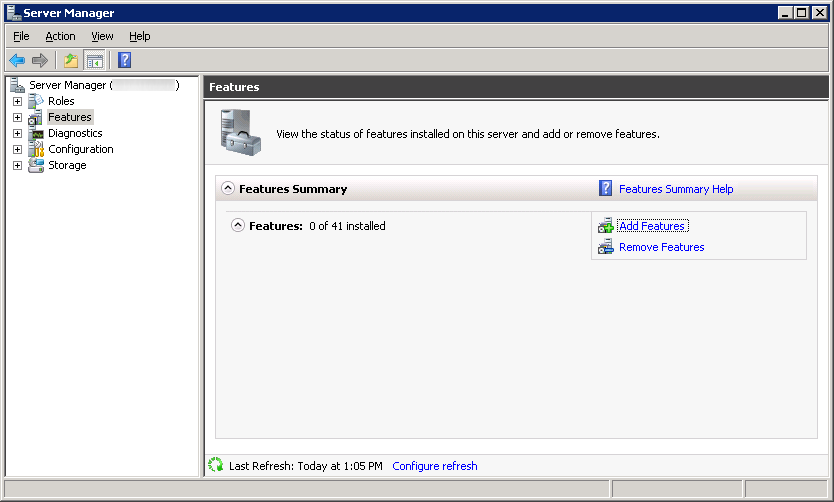Click the Up one level folder icon
Screen dimensions: 834x502
(x=71, y=61)
